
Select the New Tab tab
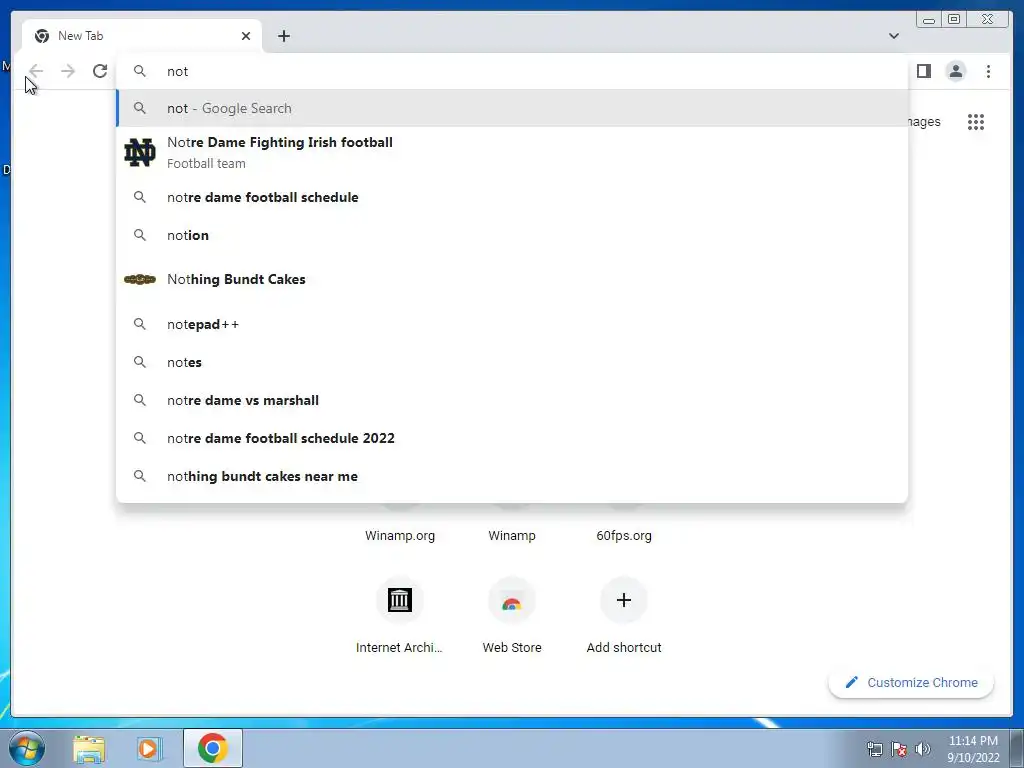tap(142, 36)
